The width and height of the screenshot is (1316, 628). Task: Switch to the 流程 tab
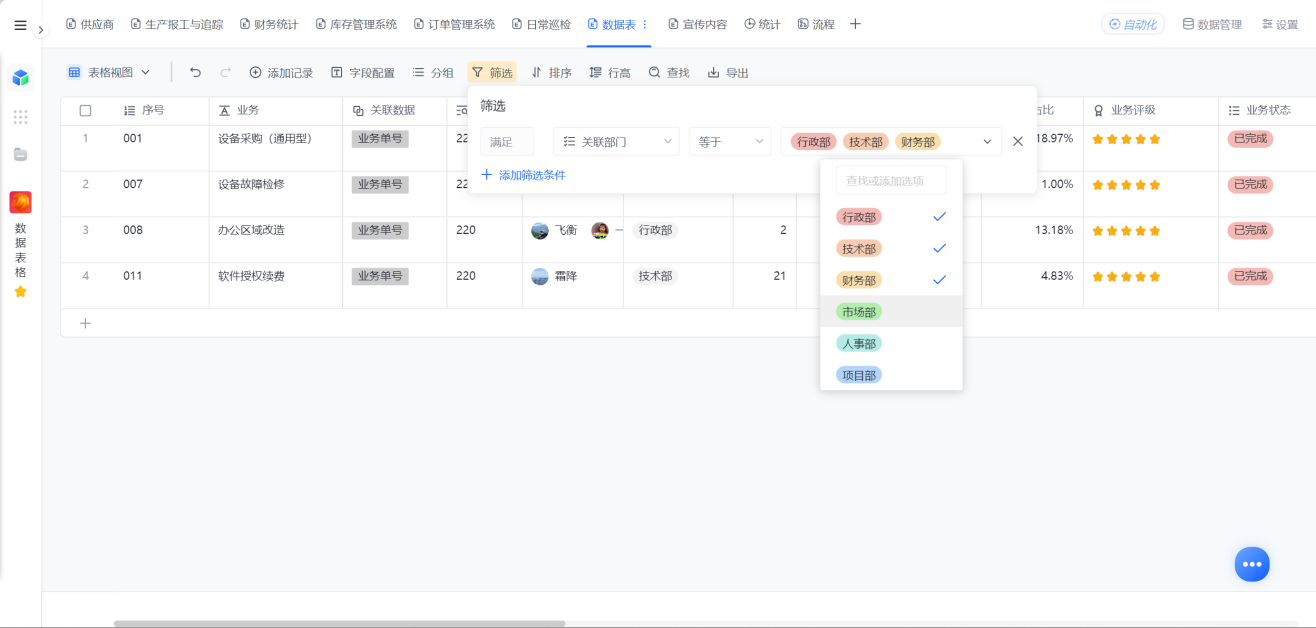point(816,24)
